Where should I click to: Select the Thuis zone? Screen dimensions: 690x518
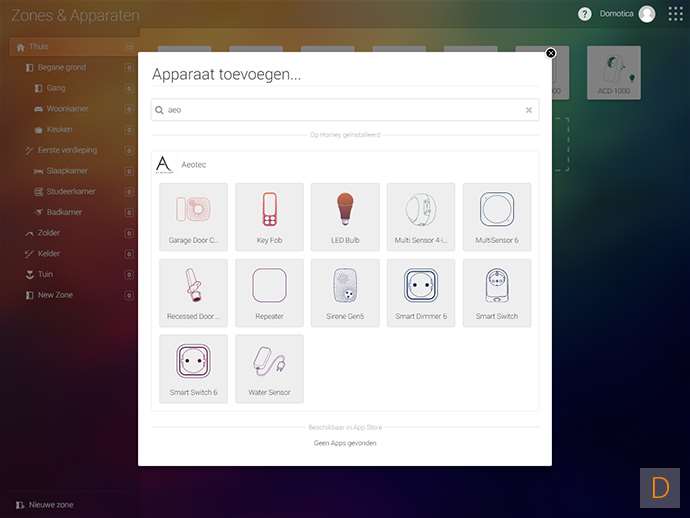[74, 47]
